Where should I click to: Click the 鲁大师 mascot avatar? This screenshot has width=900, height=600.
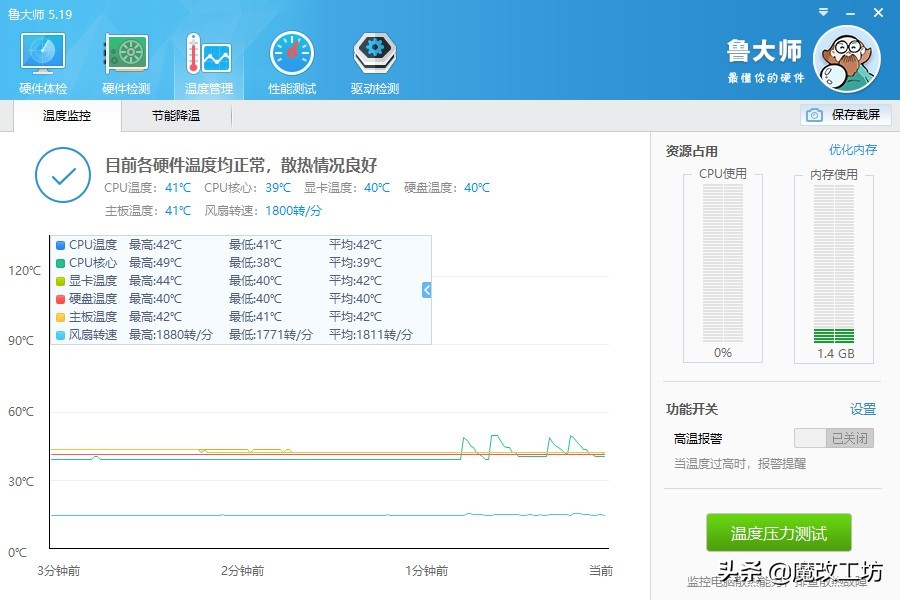(846, 58)
